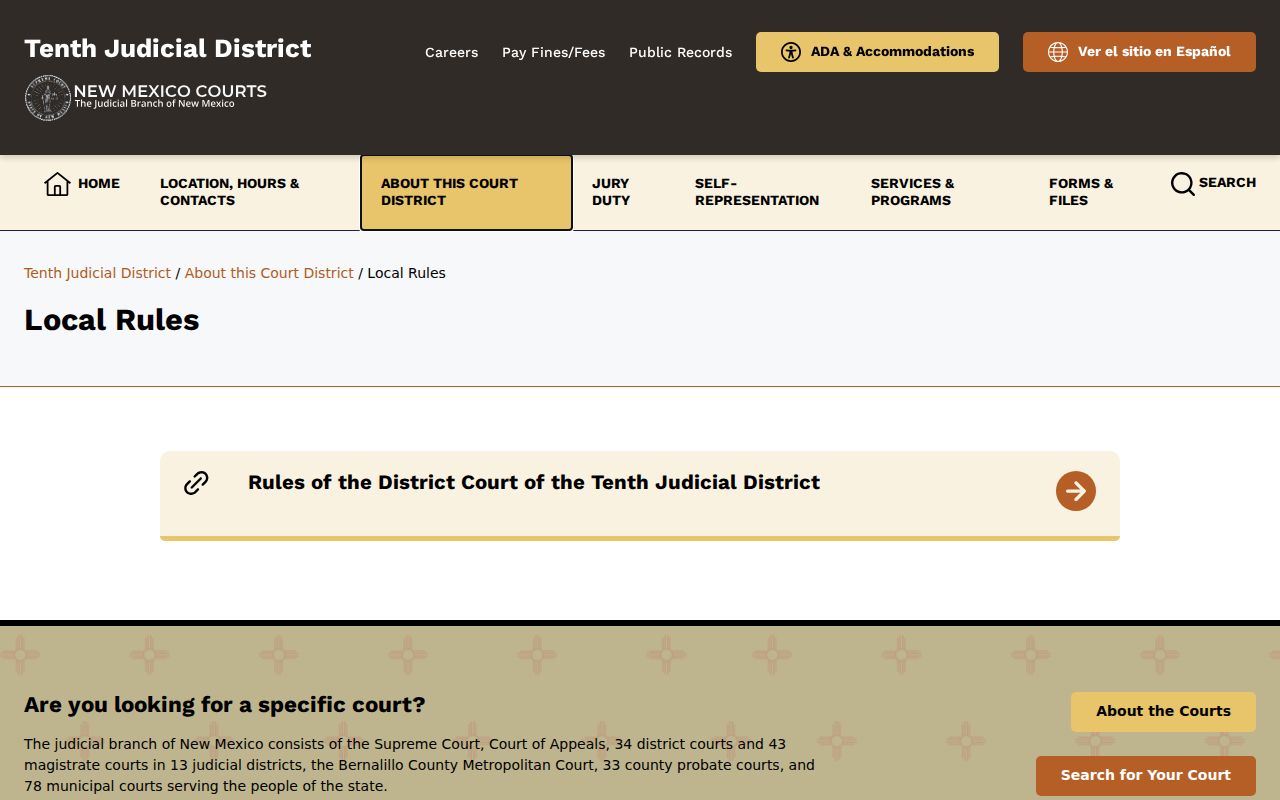This screenshot has height=800, width=1280.
Task: Click 'Are you looking for a specific court?' heading
Action: (x=225, y=705)
